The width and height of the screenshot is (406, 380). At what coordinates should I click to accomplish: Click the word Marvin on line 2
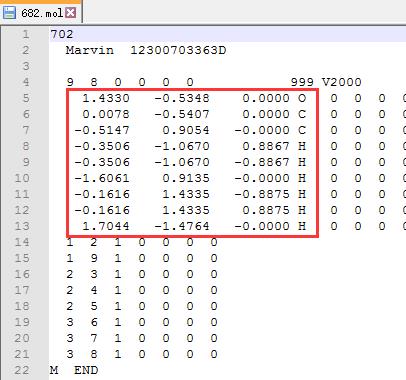point(90,50)
